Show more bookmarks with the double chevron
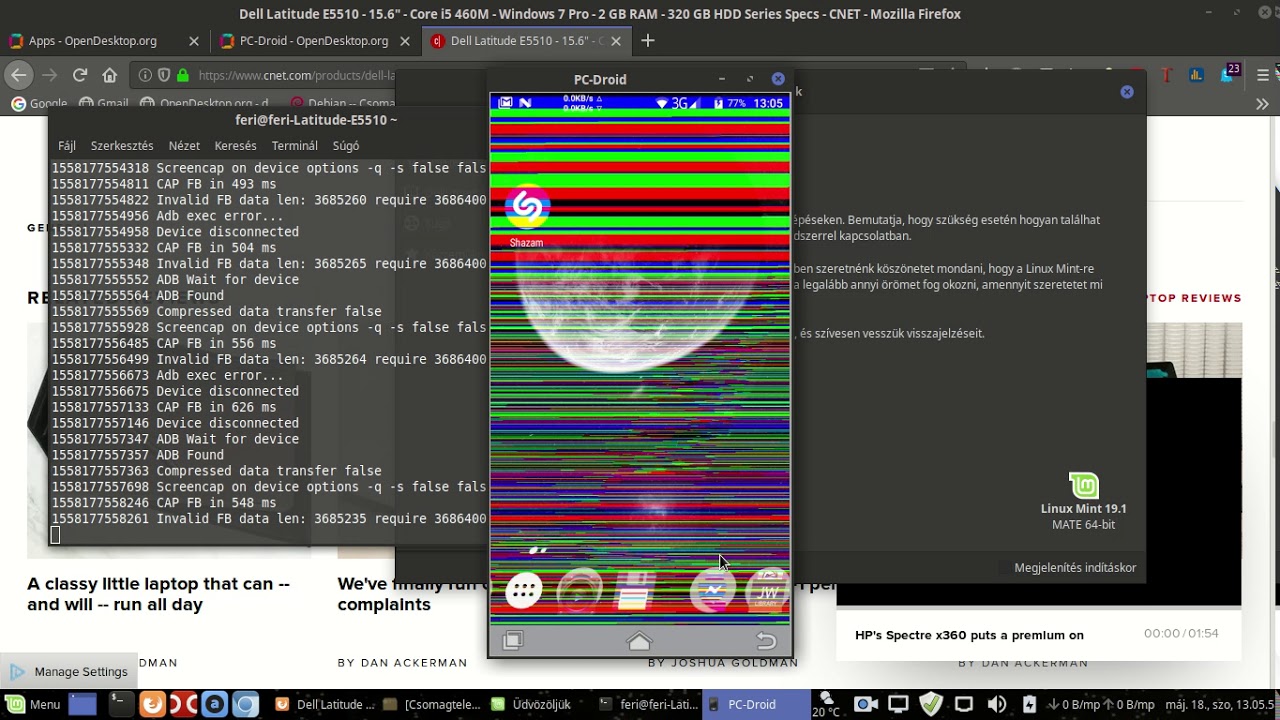Viewport: 1280px width, 720px height. pos(1262,103)
